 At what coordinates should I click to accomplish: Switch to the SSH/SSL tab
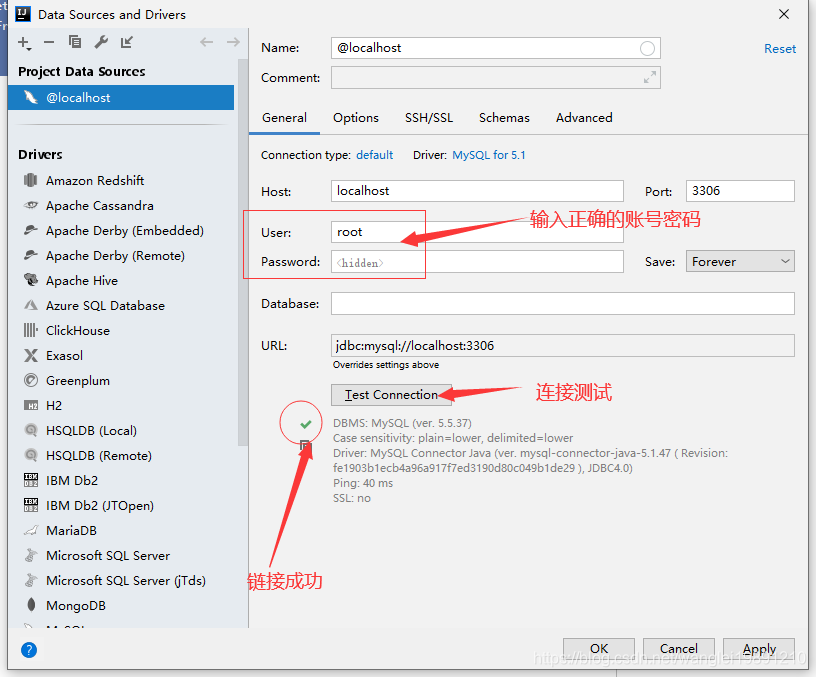coord(429,118)
